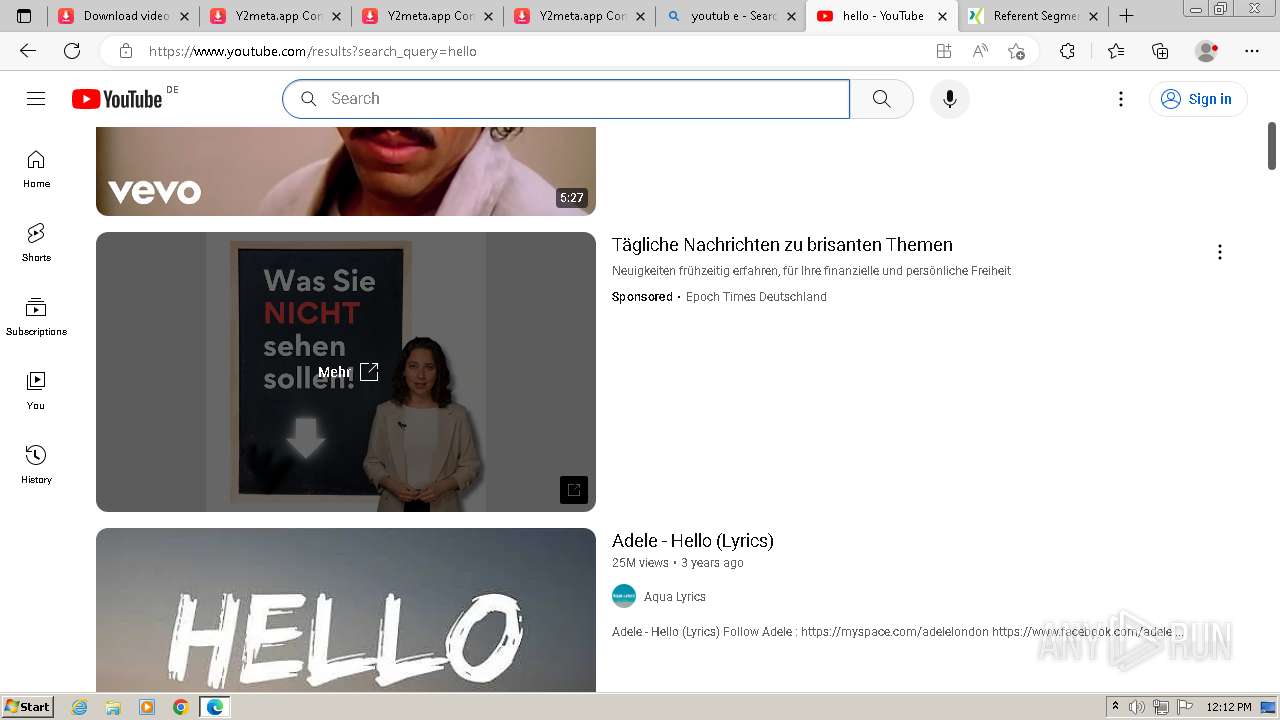Screen dimensions: 1280x720
Task: Open the Epoch Times ad thumbnail
Action: click(x=346, y=372)
